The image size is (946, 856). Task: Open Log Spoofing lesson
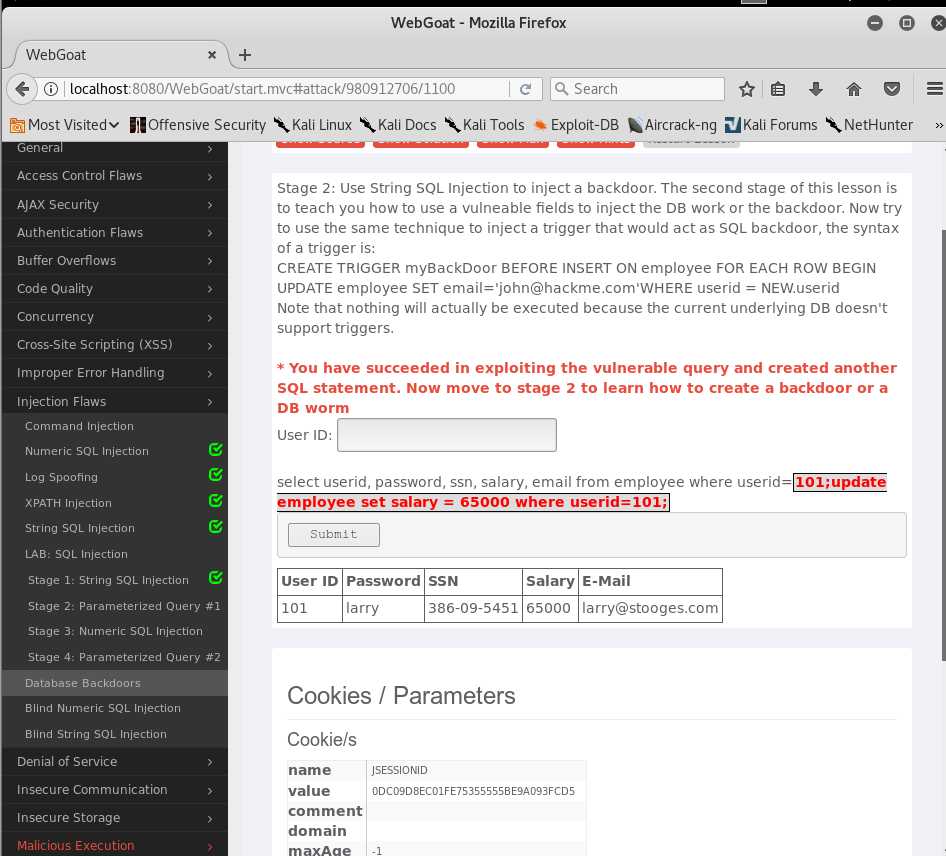coord(61,477)
